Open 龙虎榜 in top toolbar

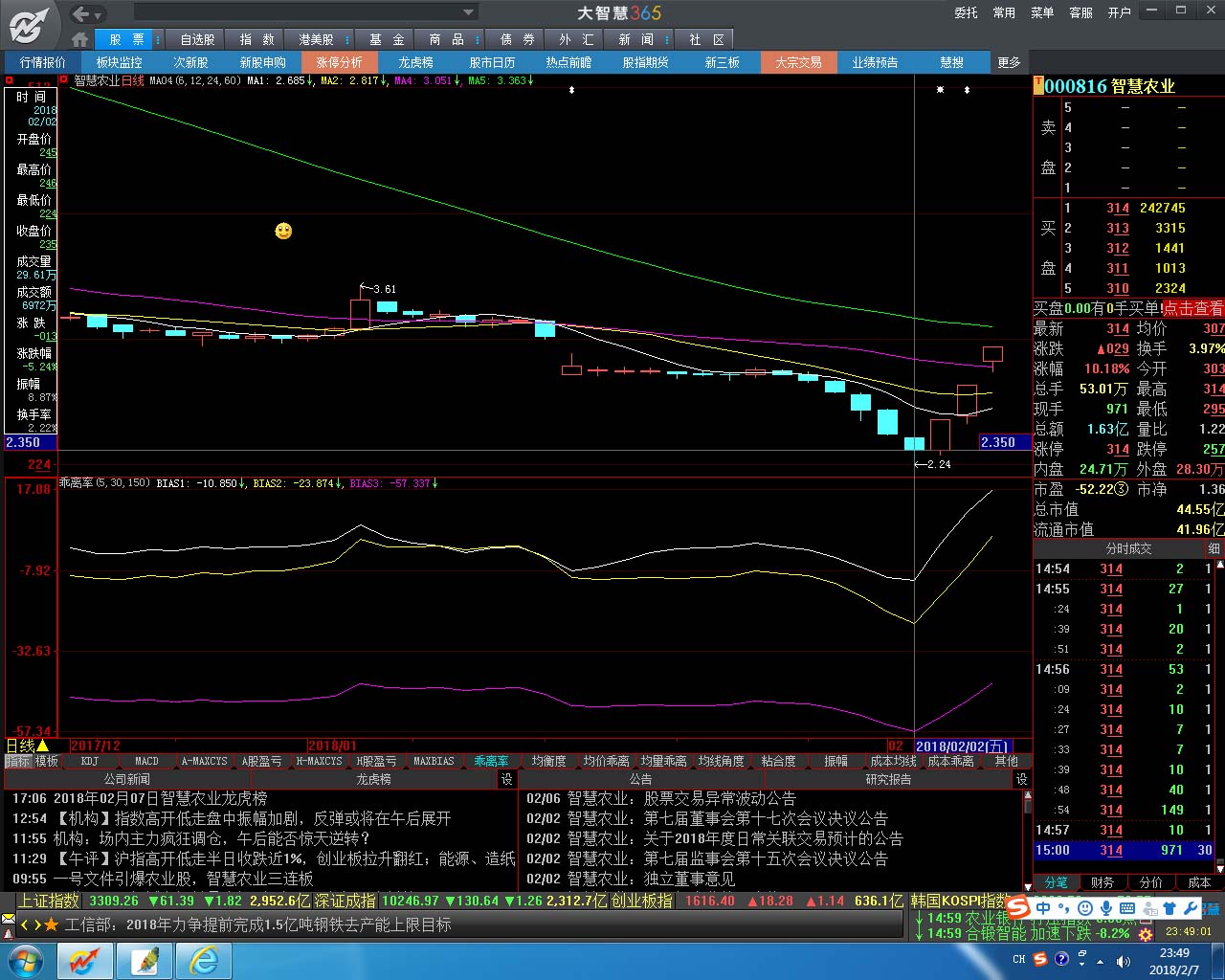(416, 62)
